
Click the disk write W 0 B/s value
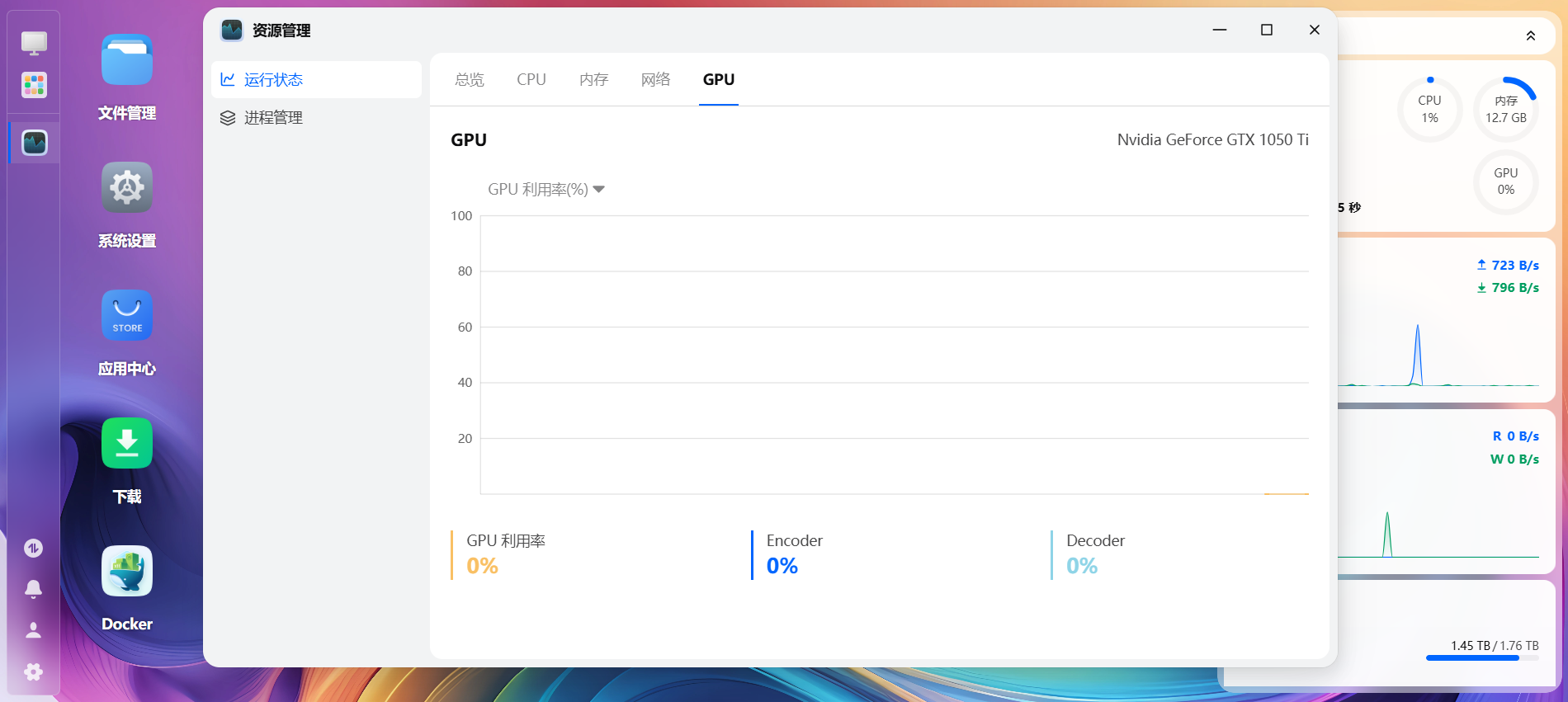coord(1514,459)
